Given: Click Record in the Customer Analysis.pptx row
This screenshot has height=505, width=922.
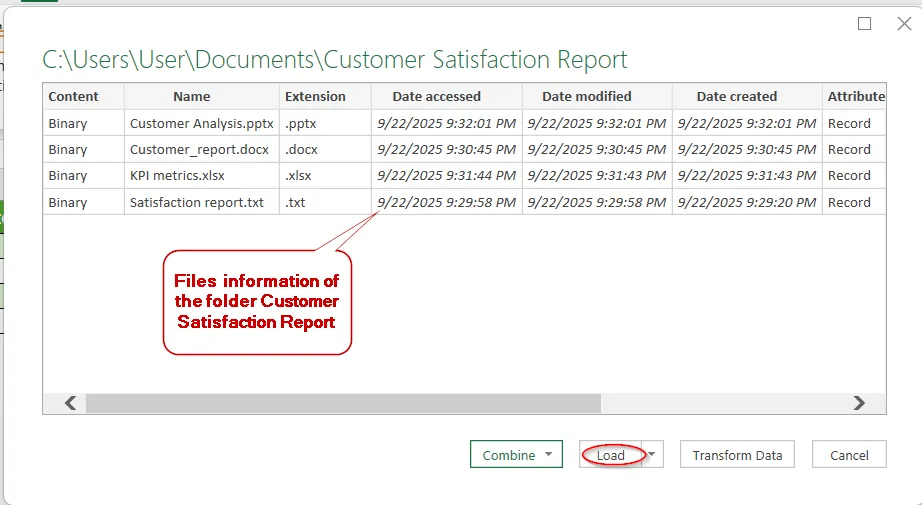Looking at the screenshot, I should [854, 123].
